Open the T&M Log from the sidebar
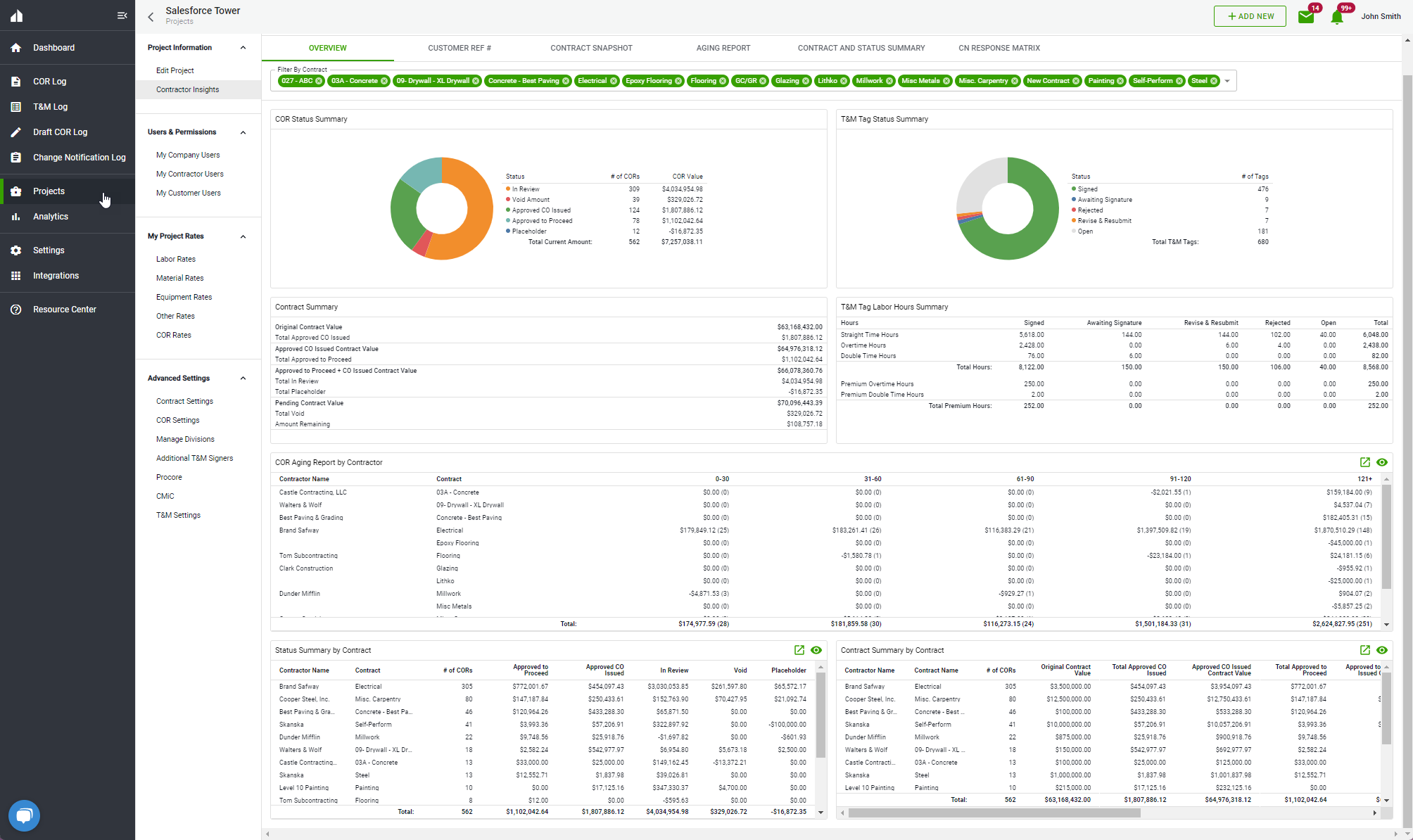Image resolution: width=1413 pixels, height=840 pixels. [50, 106]
